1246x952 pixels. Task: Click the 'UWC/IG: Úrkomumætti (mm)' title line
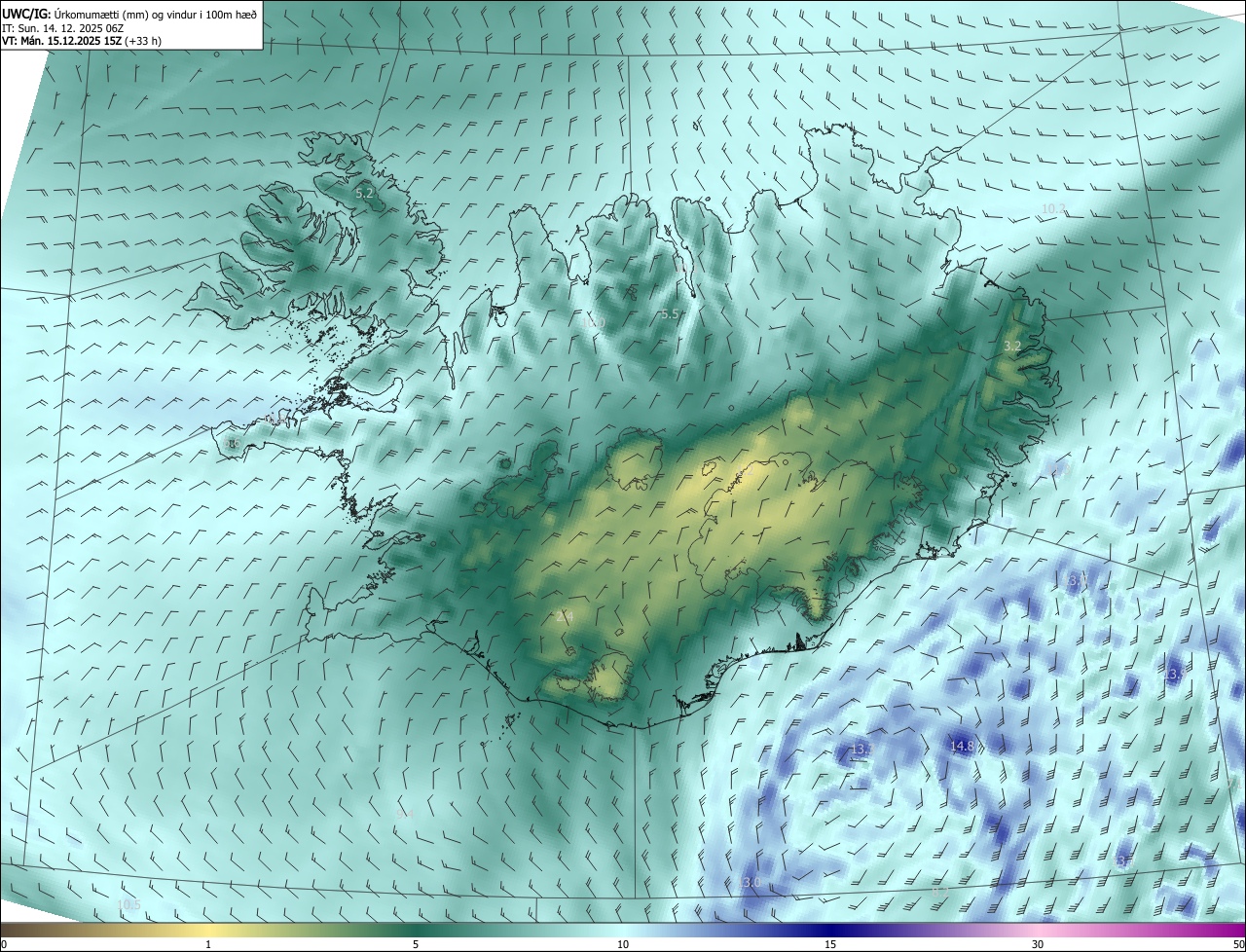pos(129,13)
